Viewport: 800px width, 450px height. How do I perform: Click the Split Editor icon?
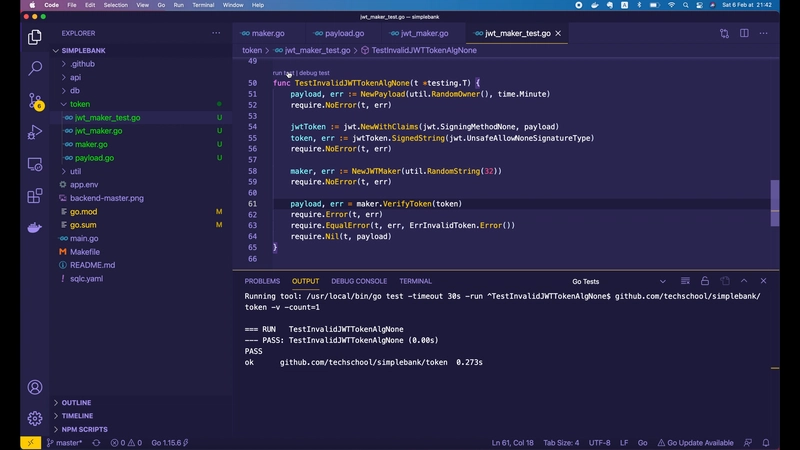[x=744, y=33]
